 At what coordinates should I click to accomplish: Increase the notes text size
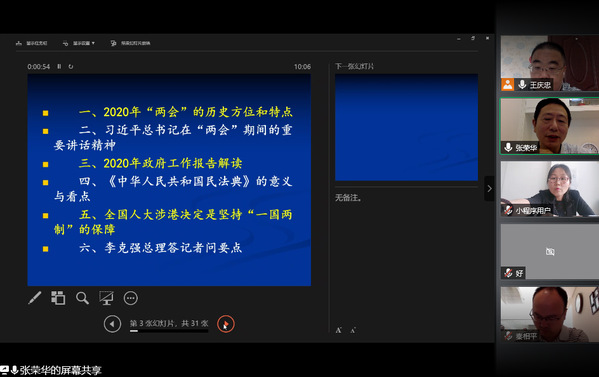tap(338, 330)
